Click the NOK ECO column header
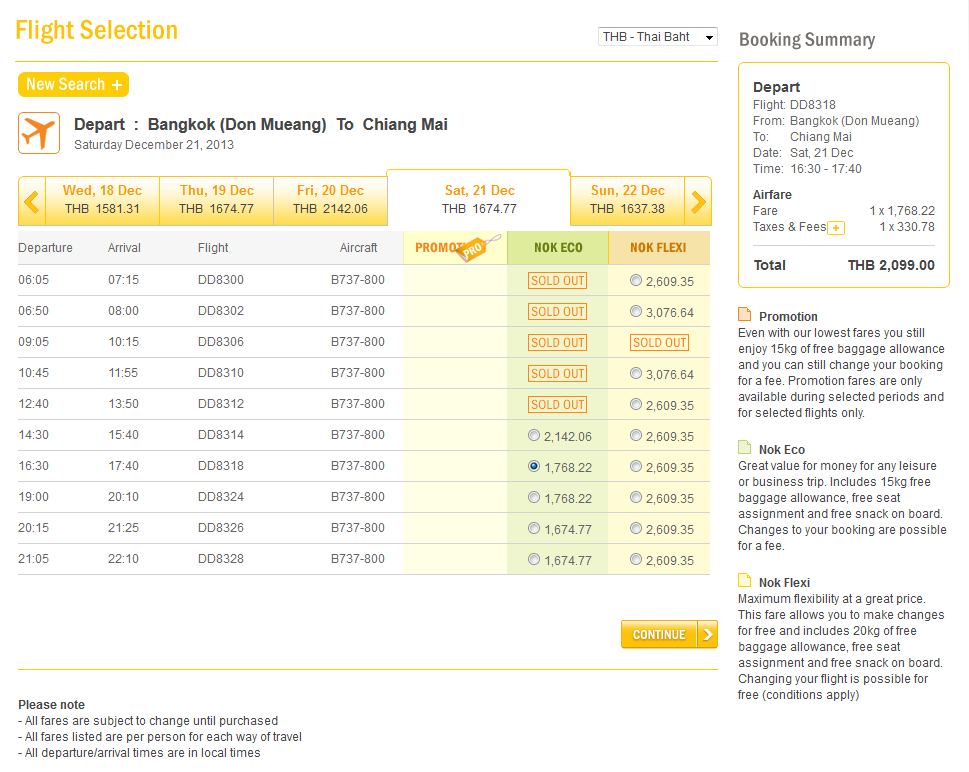The width and height of the screenshot is (969, 772). (558, 248)
